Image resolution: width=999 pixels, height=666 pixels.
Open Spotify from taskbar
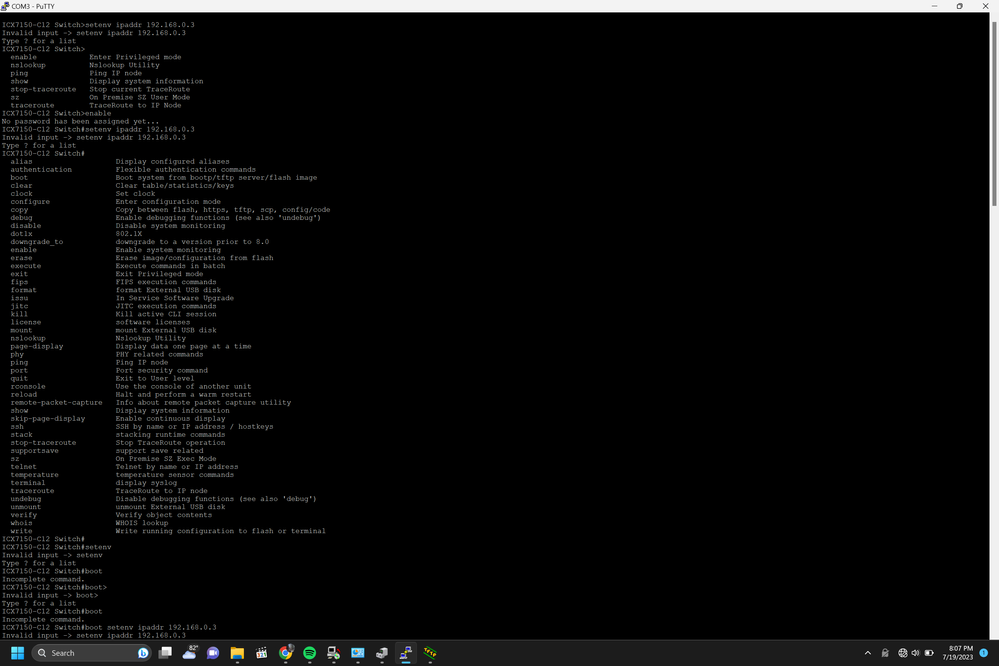(x=309, y=653)
